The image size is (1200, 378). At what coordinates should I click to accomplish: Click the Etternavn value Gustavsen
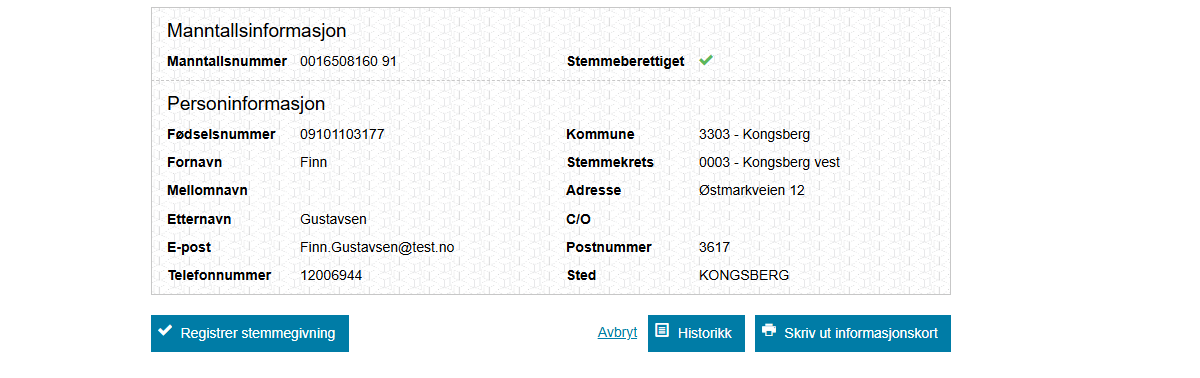pos(334,219)
